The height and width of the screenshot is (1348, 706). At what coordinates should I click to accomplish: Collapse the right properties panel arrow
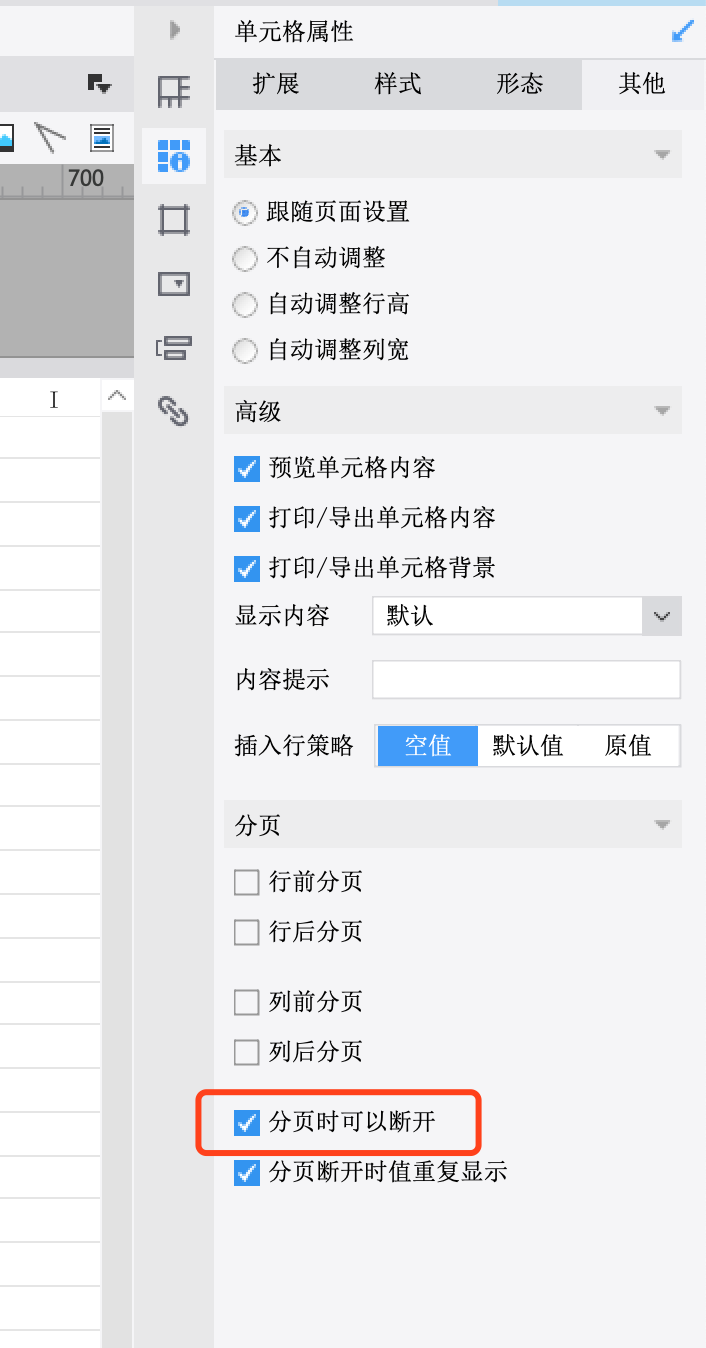(x=175, y=31)
